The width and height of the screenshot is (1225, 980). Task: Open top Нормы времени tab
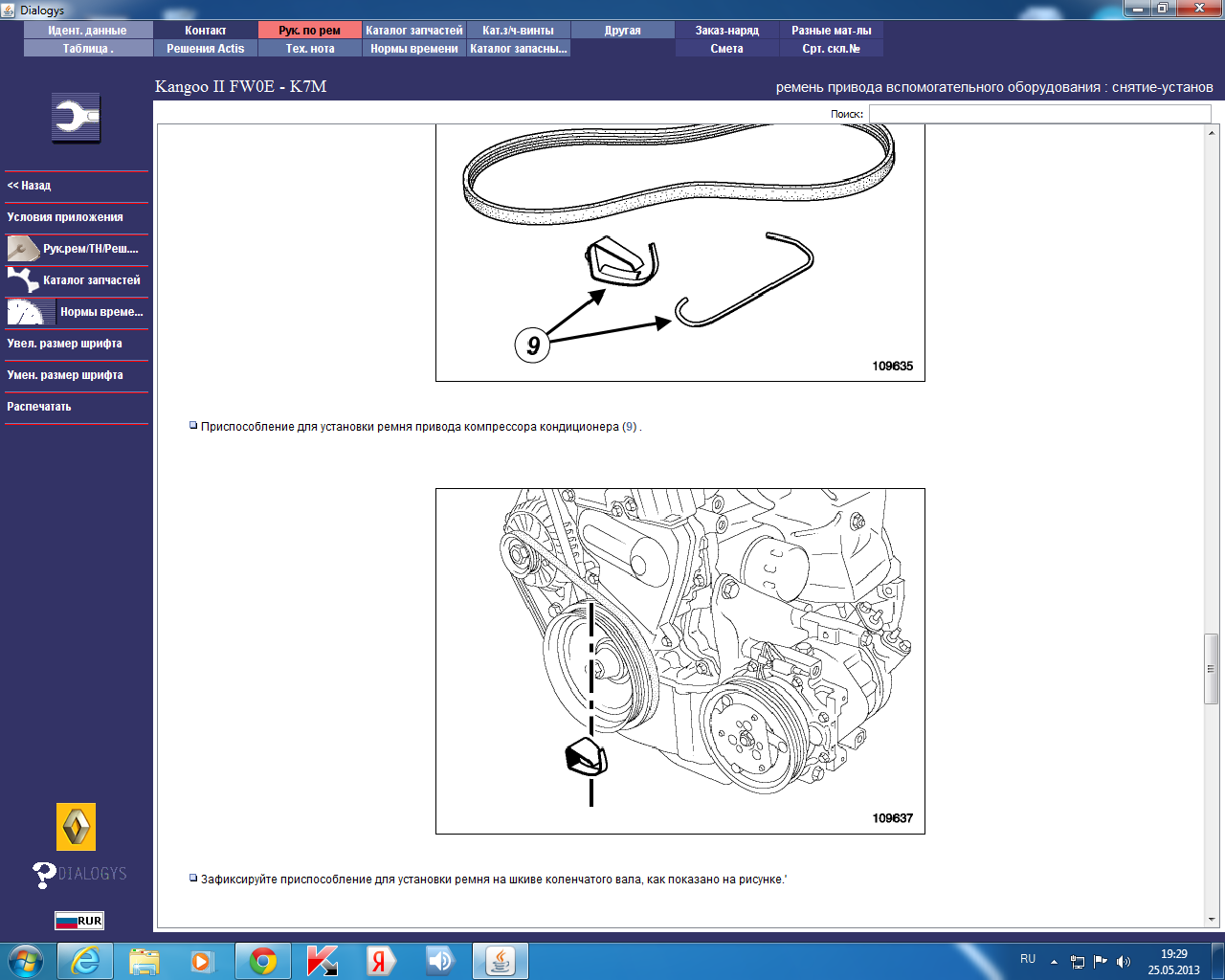(x=414, y=49)
